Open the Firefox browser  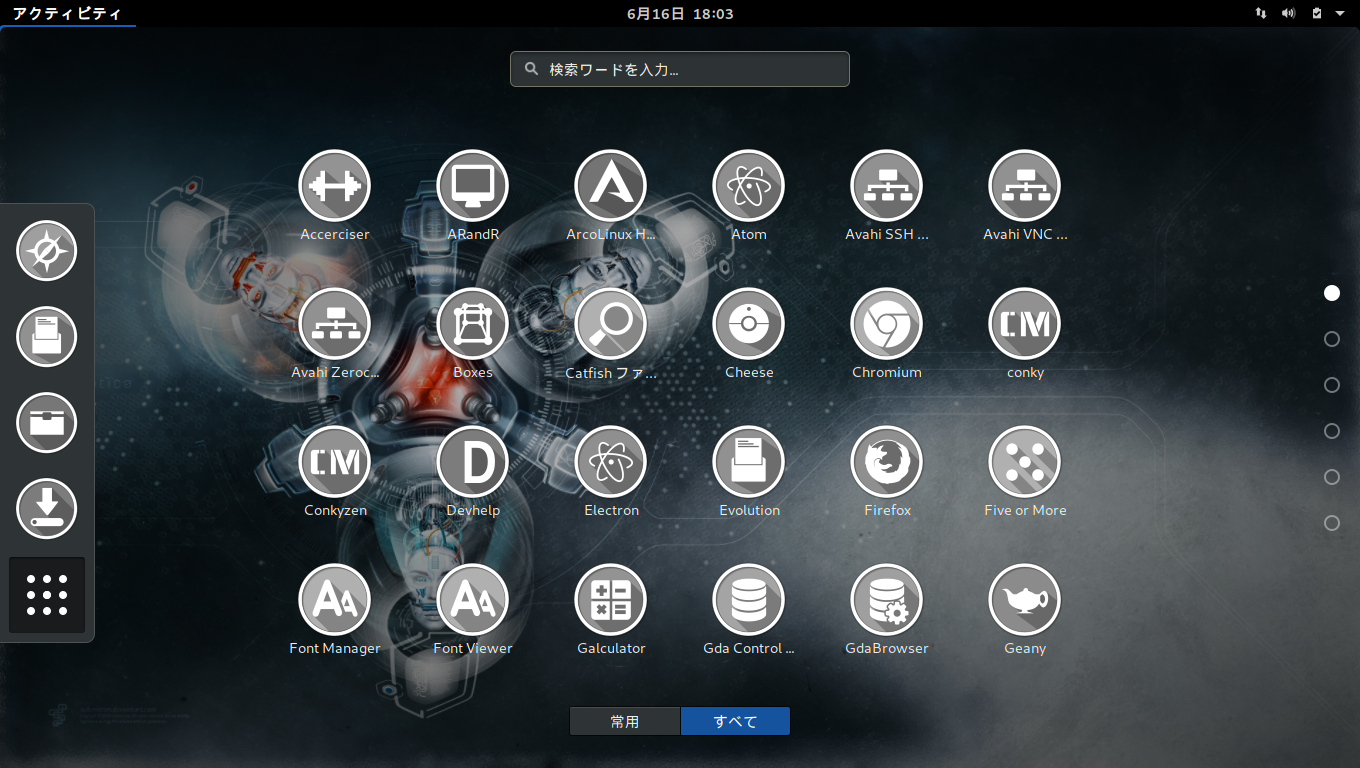(x=887, y=462)
